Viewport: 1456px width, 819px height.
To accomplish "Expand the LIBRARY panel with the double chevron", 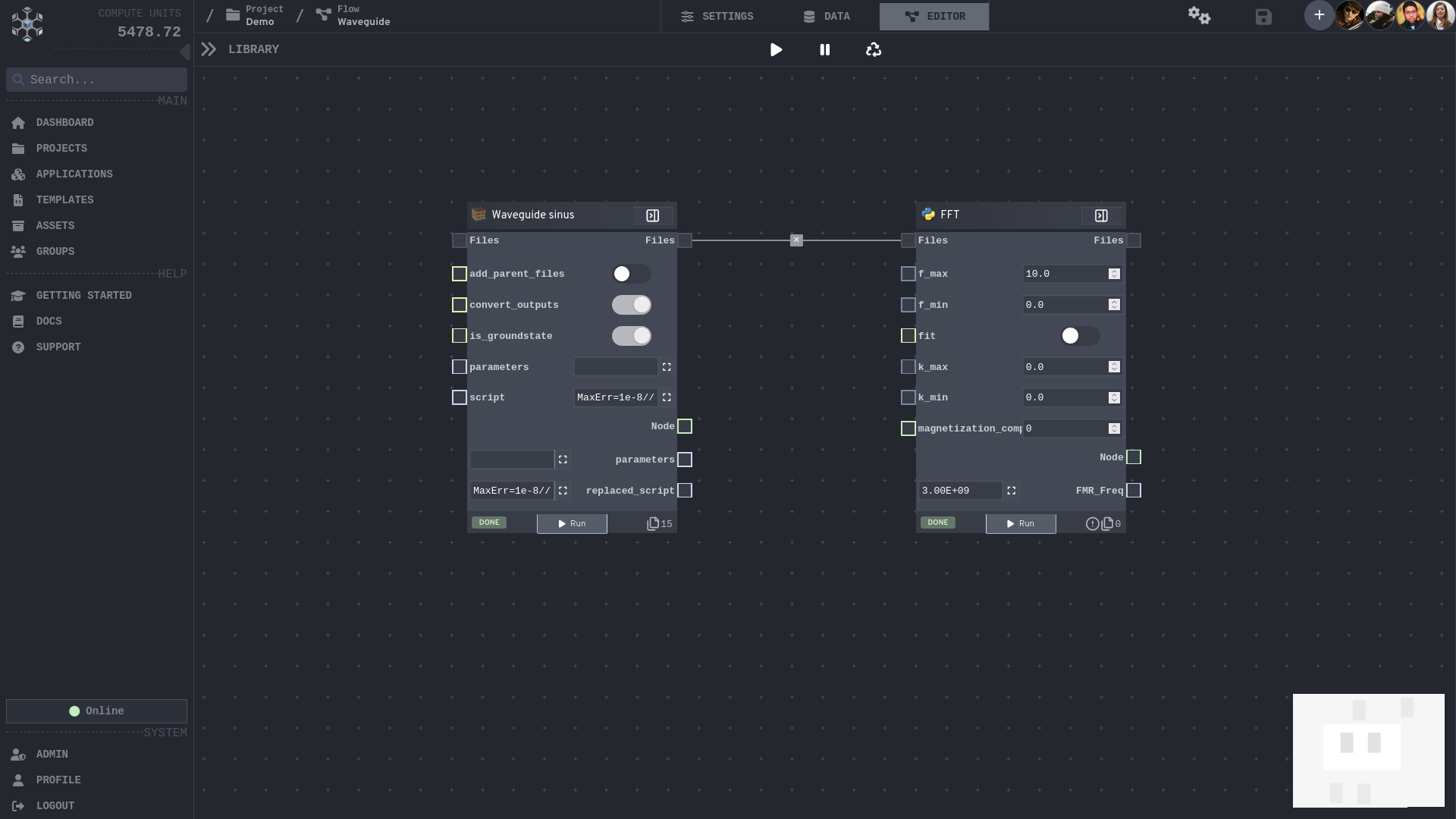I will [209, 50].
